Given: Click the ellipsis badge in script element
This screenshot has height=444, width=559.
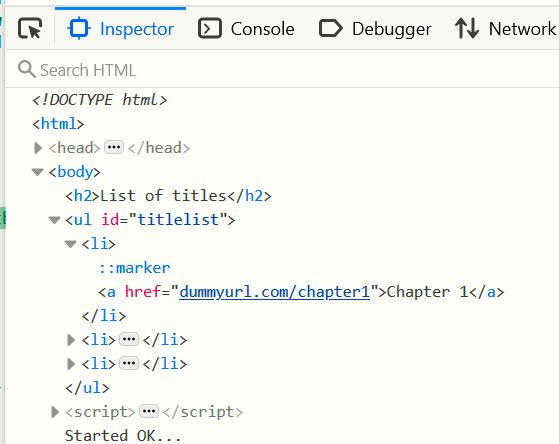Looking at the screenshot, I should pos(149,411).
